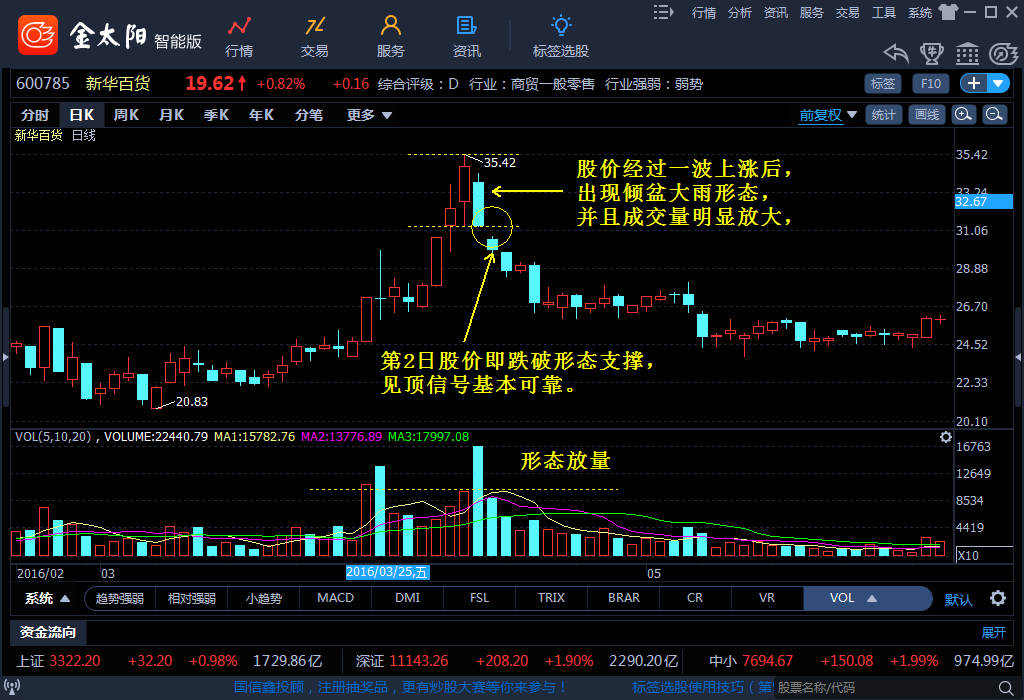1024x700 pixels.
Task: Open the calculator-style grid icon
Action: coord(967,53)
